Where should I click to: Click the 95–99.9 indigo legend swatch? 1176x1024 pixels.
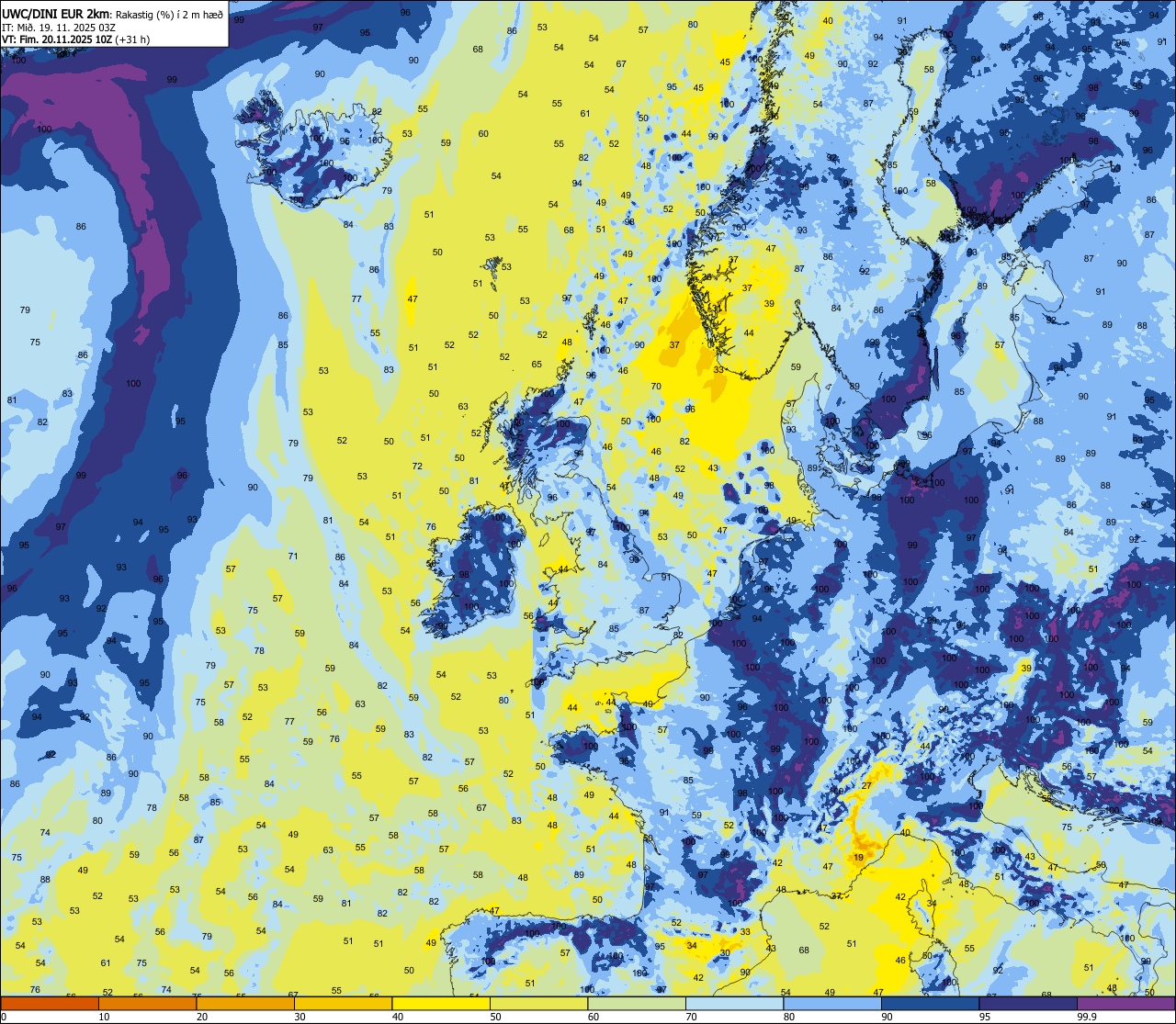[x=1028, y=1003]
